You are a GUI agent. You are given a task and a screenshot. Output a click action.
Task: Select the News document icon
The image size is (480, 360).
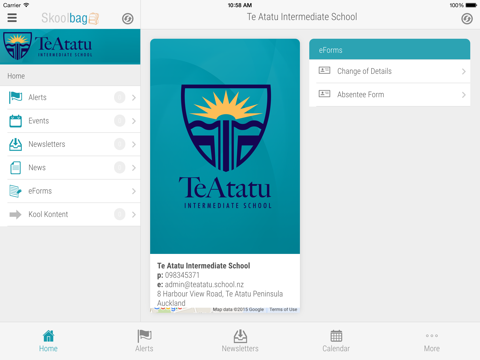point(15,168)
